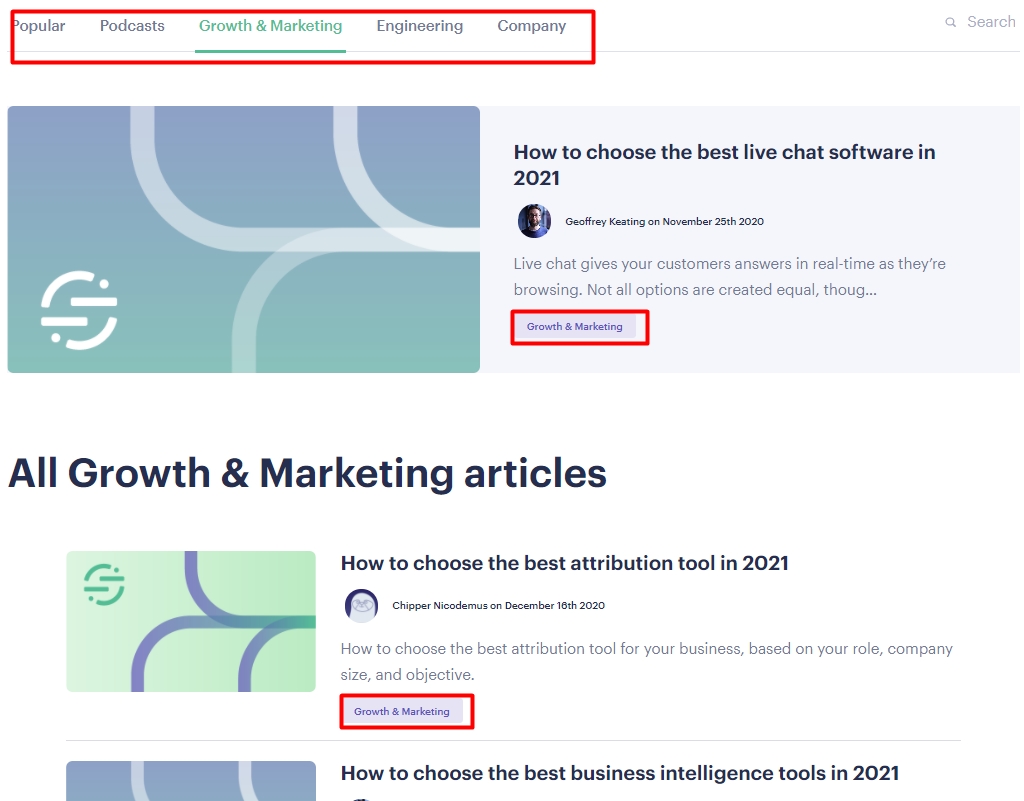Click the business intelligence article thumbnail

click(191, 781)
